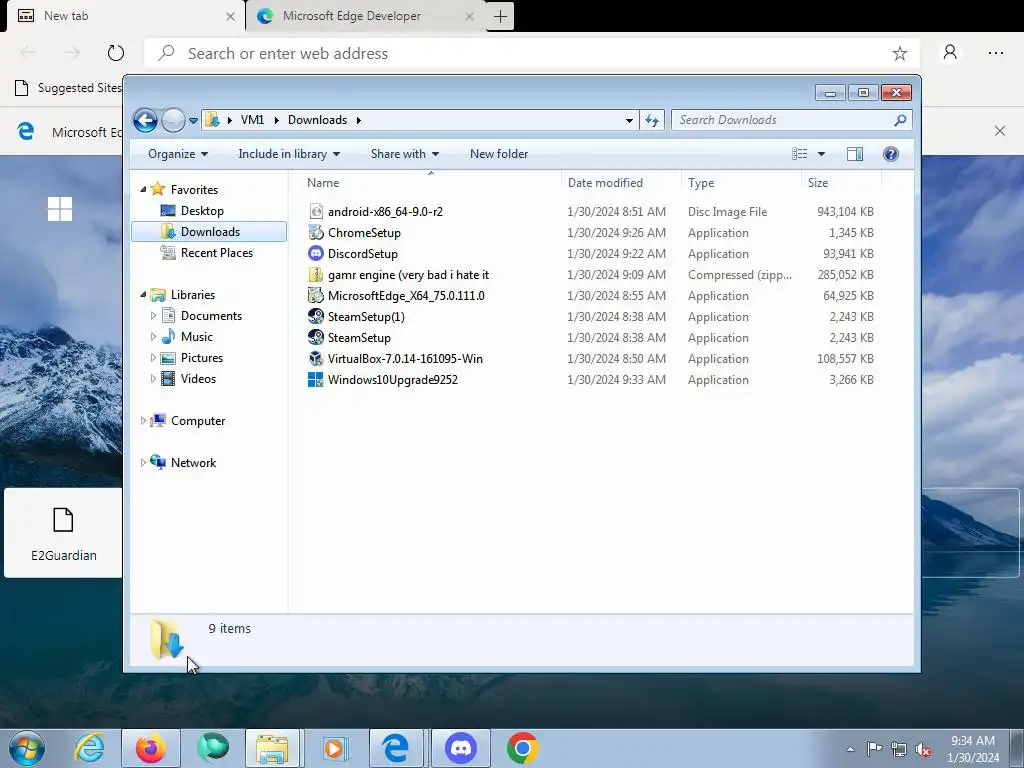Open Discord from the taskbar

coord(461,748)
